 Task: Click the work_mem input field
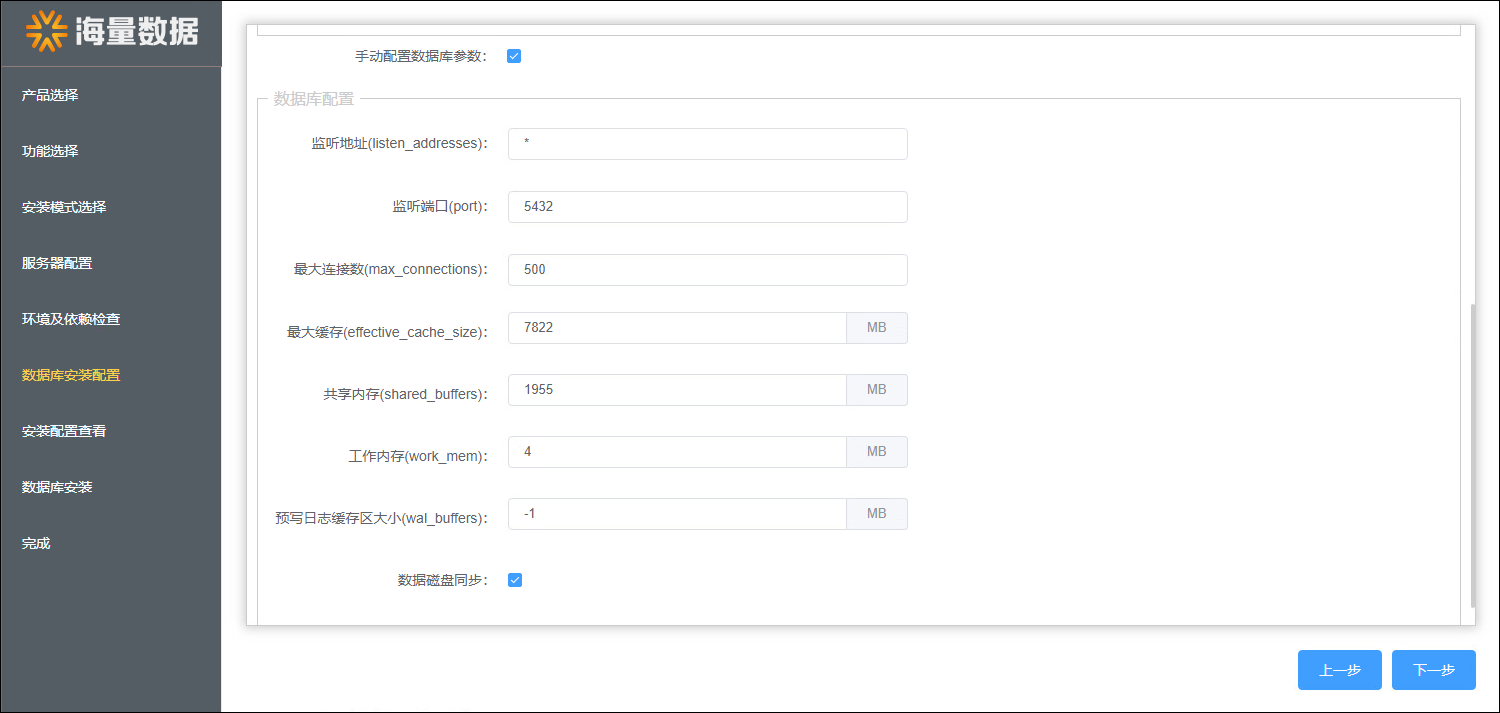click(677, 452)
